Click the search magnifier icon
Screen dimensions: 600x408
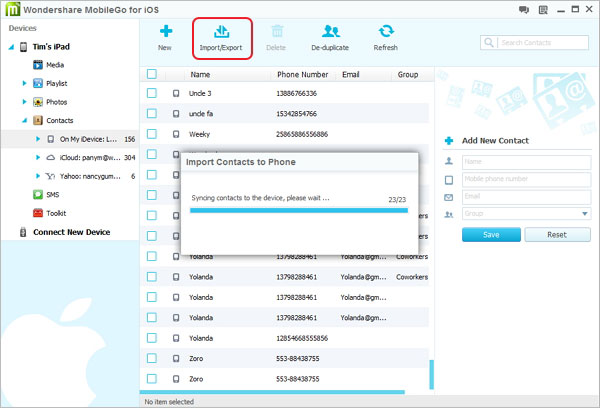489,42
